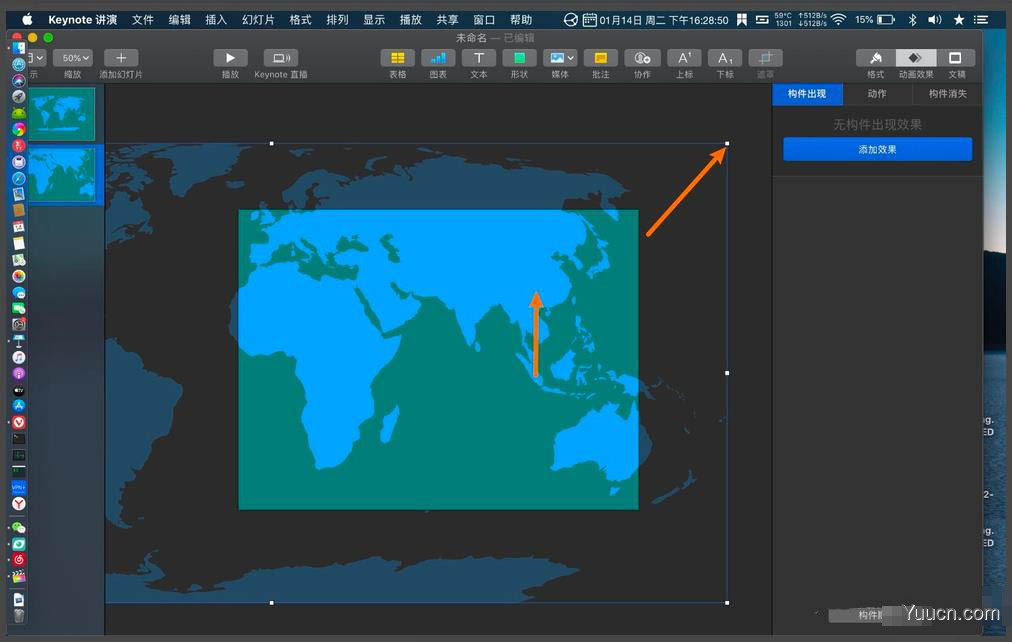
Task: Click the Play slideshow button
Action: tap(230, 58)
